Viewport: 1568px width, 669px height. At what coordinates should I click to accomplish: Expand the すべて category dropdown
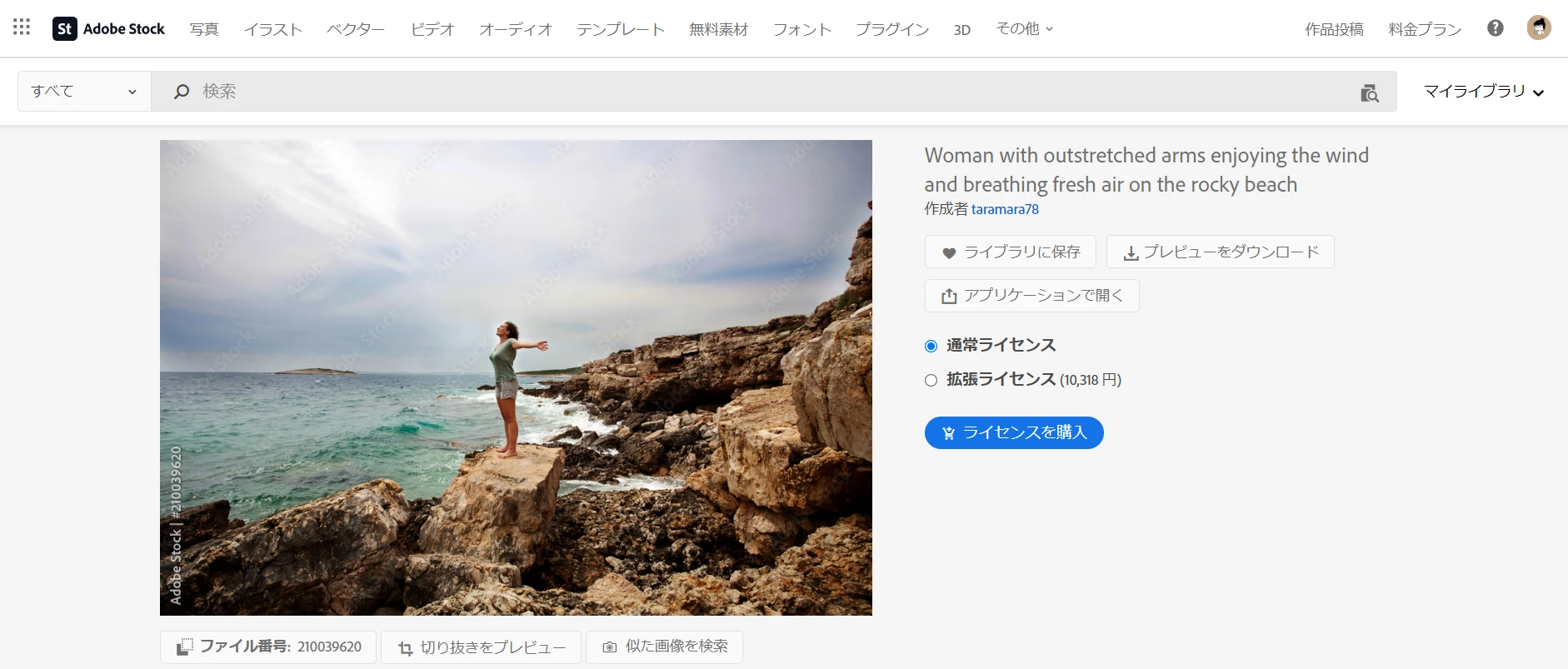click(84, 91)
